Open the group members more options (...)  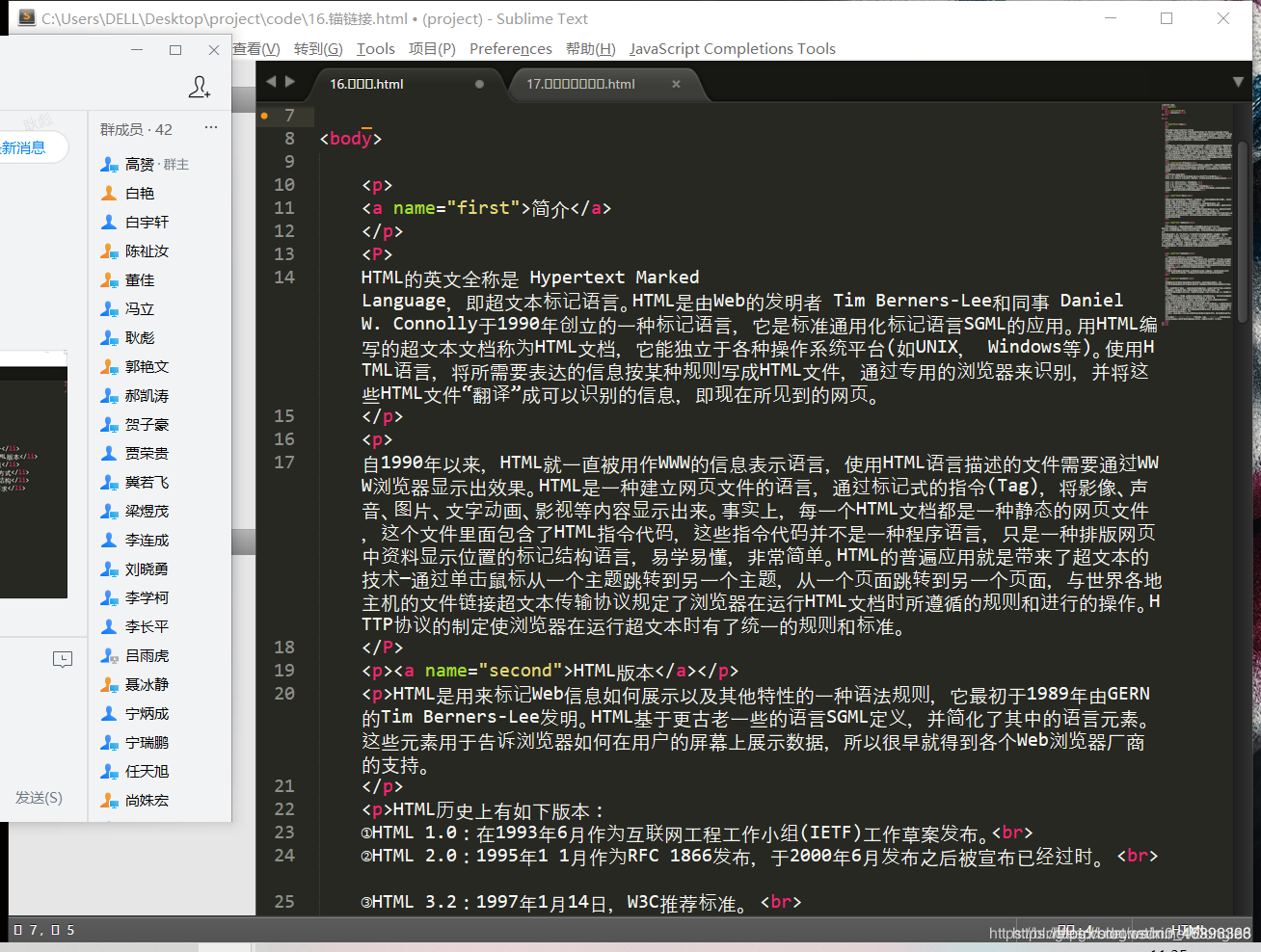[211, 128]
